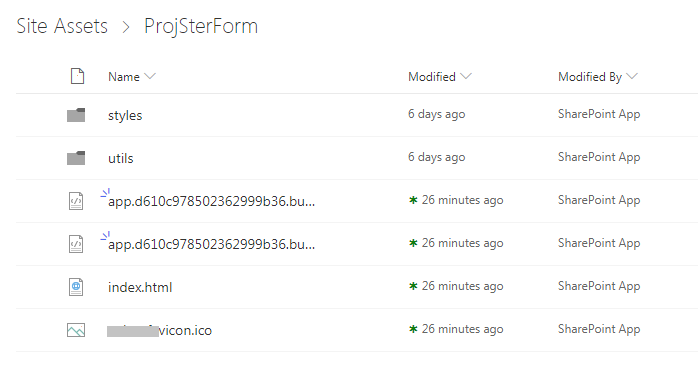
Task: Click the index.html web page icon
Action: [x=76, y=287]
